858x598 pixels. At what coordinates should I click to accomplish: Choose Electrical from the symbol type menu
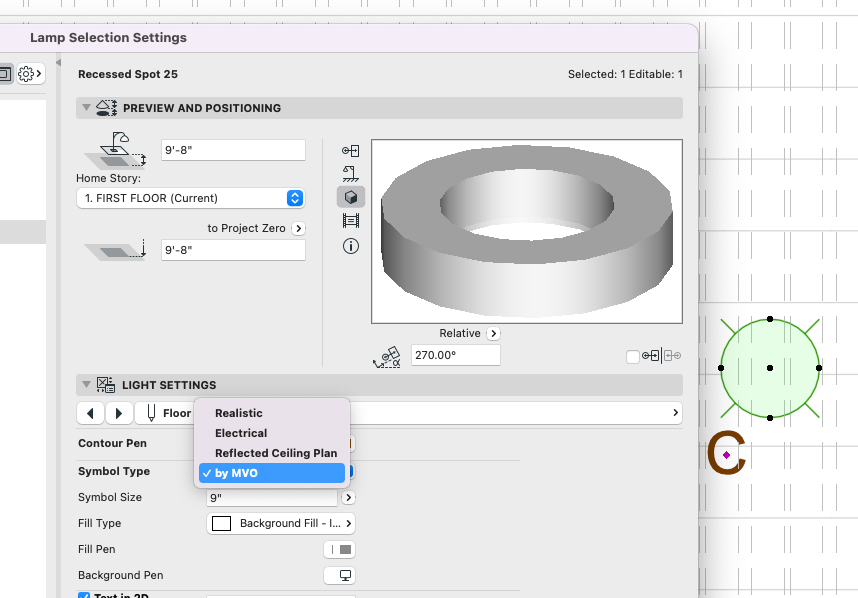pyautogui.click(x=241, y=433)
